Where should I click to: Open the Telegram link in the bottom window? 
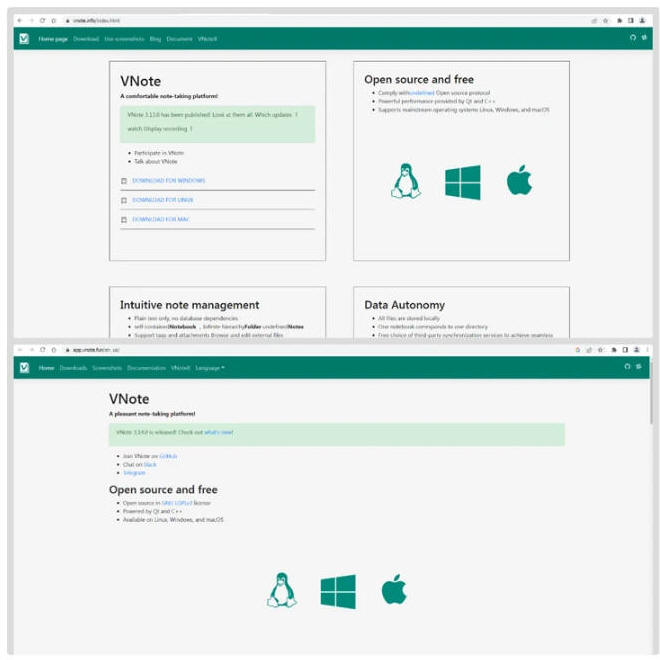(134, 473)
